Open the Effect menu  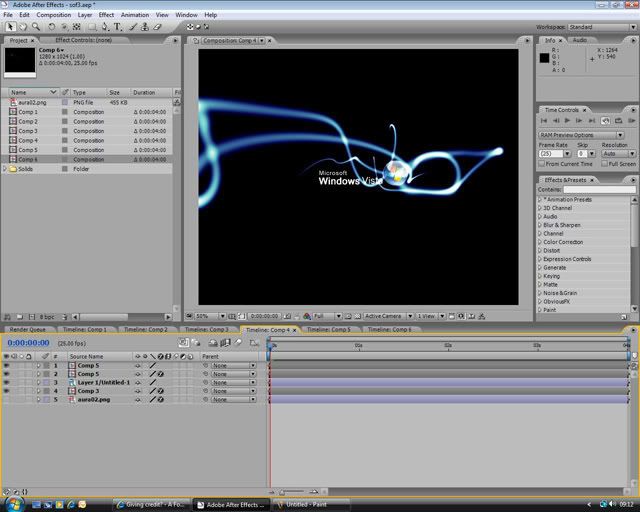coord(106,15)
